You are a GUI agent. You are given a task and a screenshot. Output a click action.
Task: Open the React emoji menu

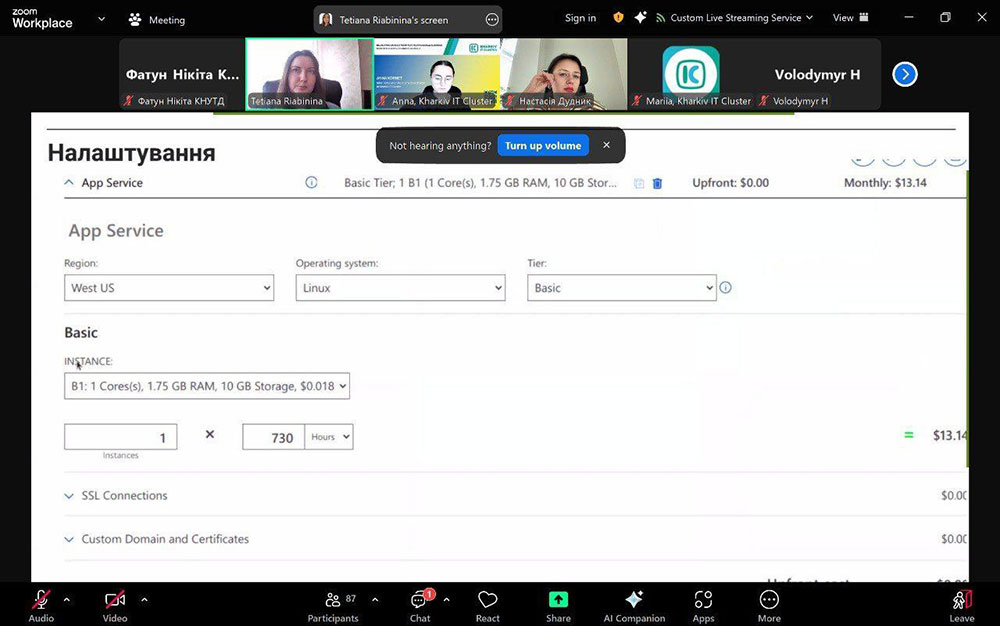488,606
